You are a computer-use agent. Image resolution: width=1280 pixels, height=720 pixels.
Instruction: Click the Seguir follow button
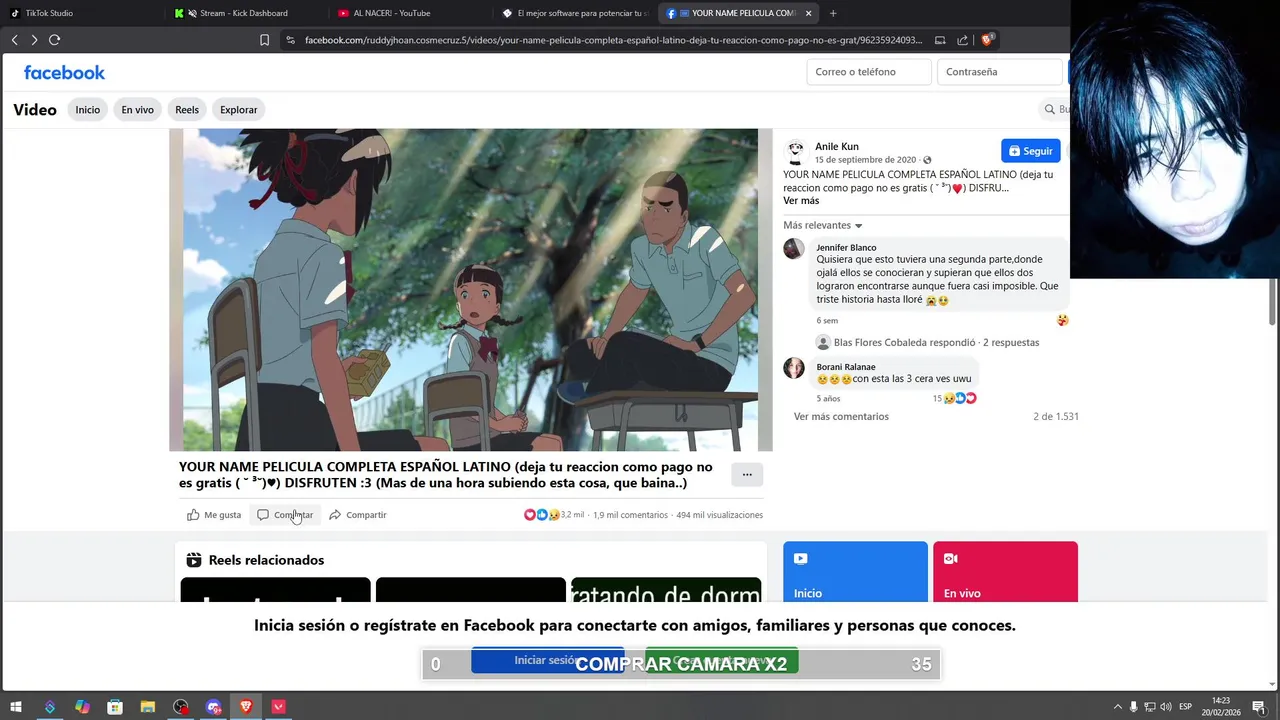[1030, 151]
